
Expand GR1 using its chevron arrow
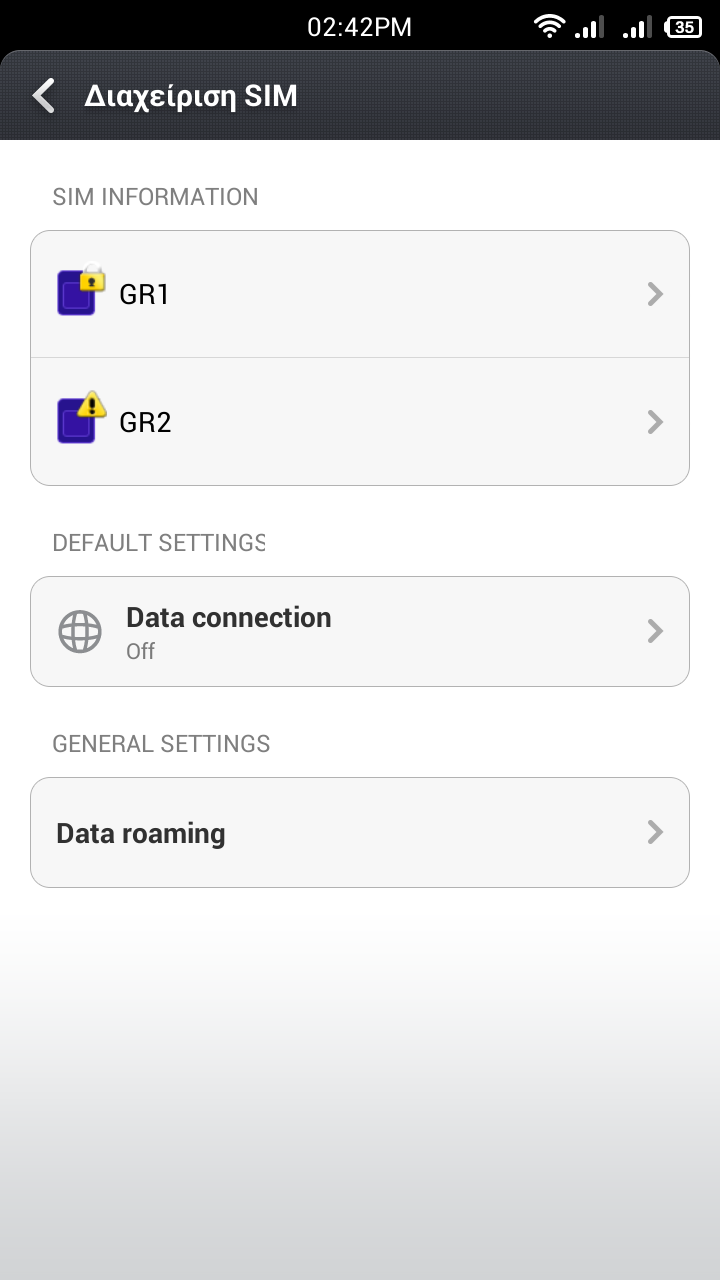pyautogui.click(x=655, y=294)
